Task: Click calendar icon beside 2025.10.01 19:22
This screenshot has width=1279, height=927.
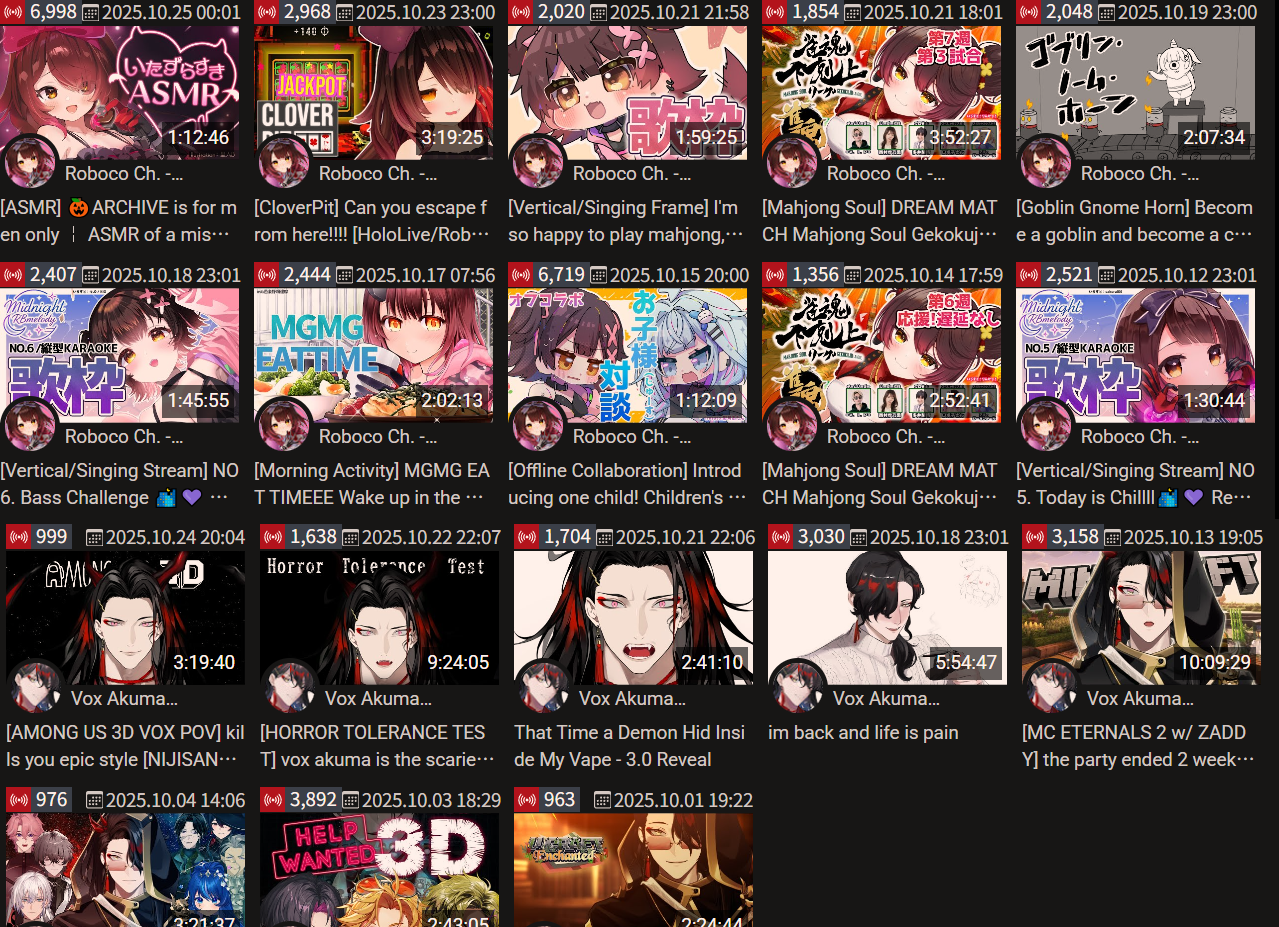Action: pyautogui.click(x=602, y=801)
